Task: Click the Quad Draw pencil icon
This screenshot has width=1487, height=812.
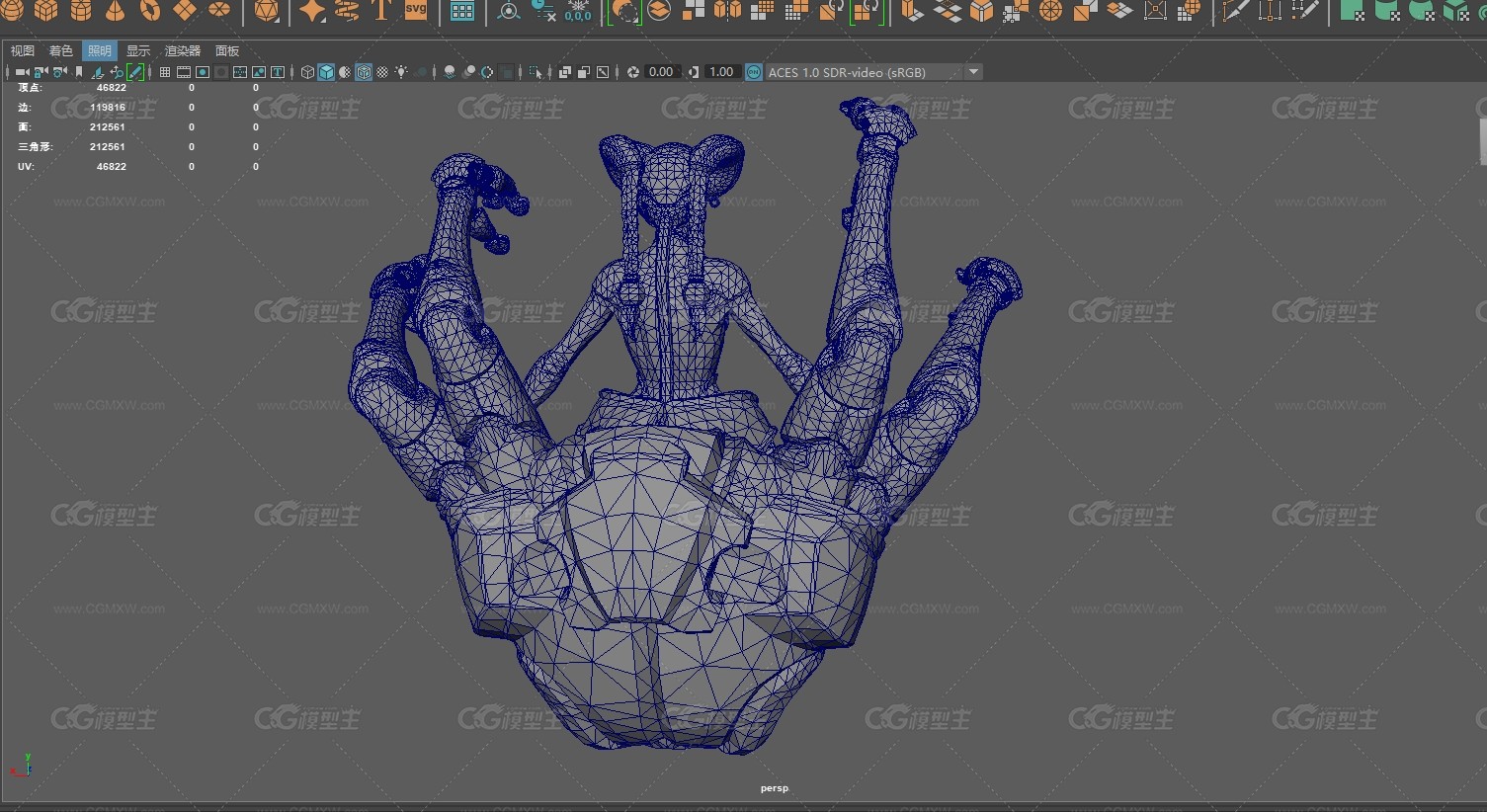Action: (1304, 11)
